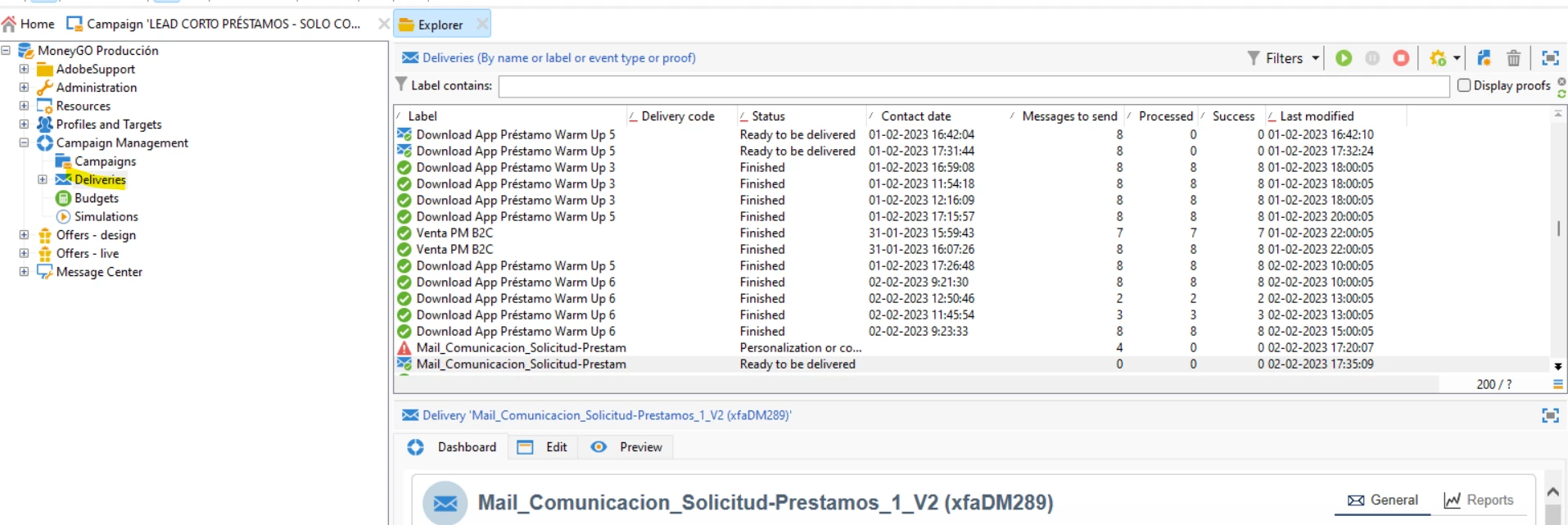Click the Resources folder icon
This screenshot has width=1568, height=525.
click(45, 106)
